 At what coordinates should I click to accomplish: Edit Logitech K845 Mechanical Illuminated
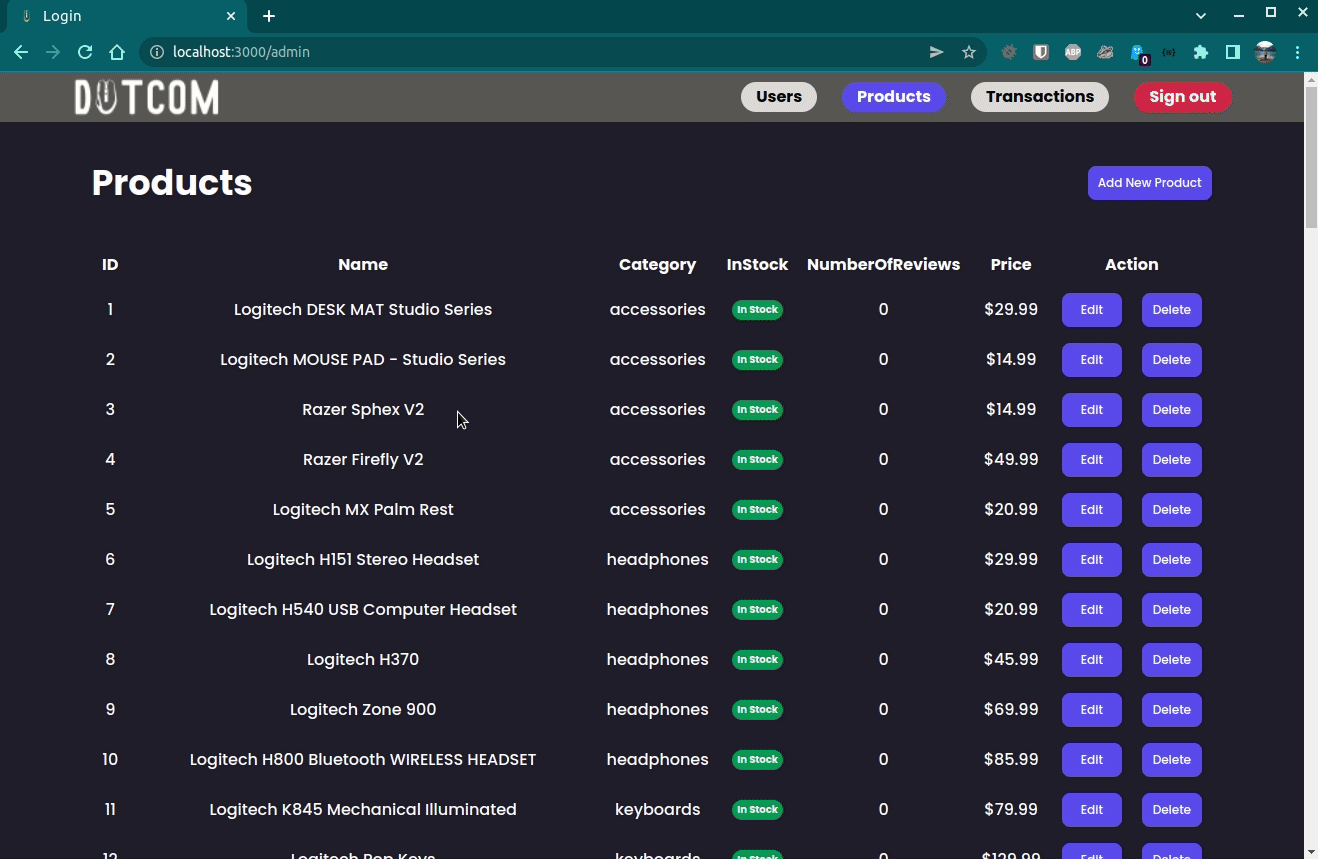point(1092,810)
